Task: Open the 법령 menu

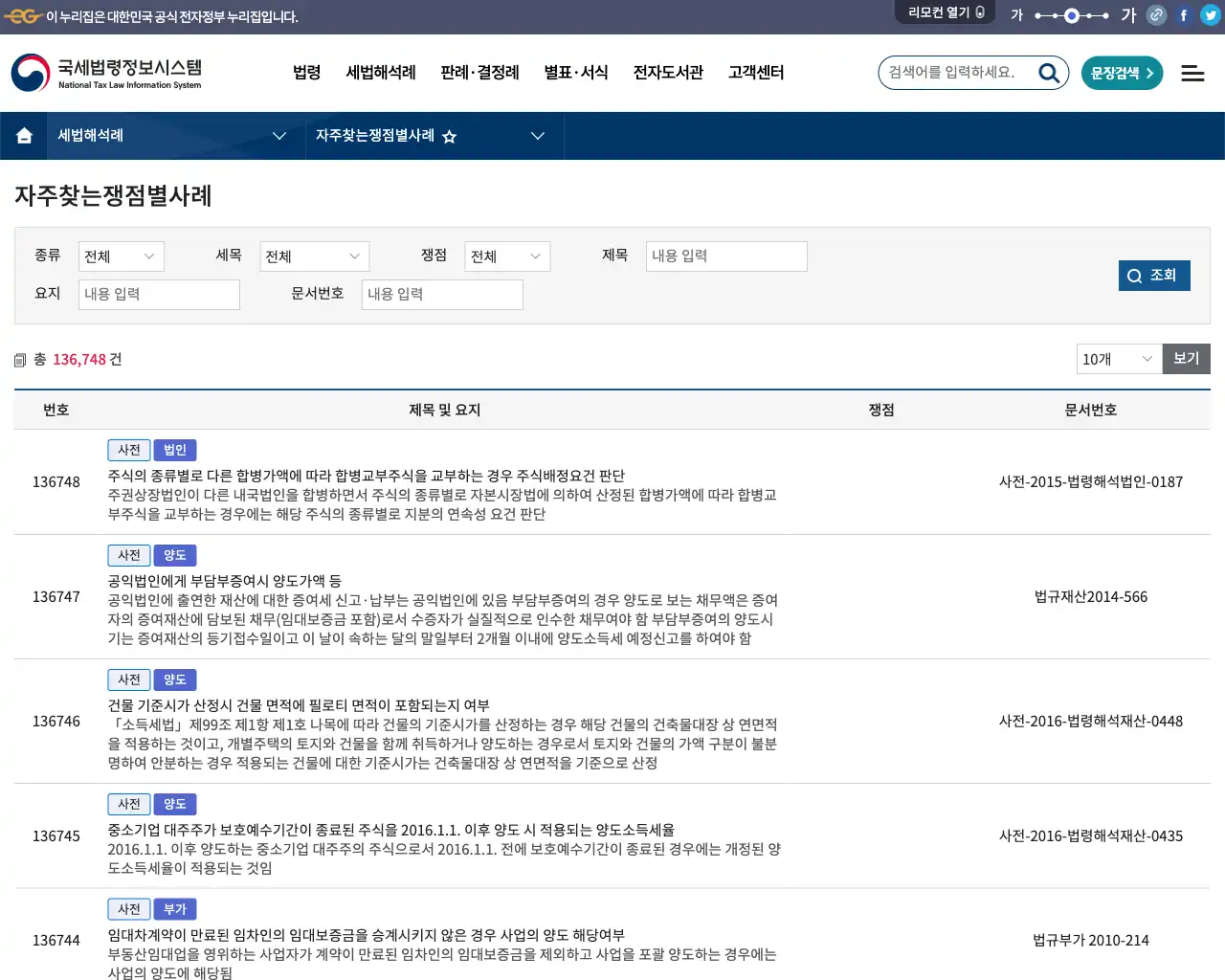Action: (307, 73)
